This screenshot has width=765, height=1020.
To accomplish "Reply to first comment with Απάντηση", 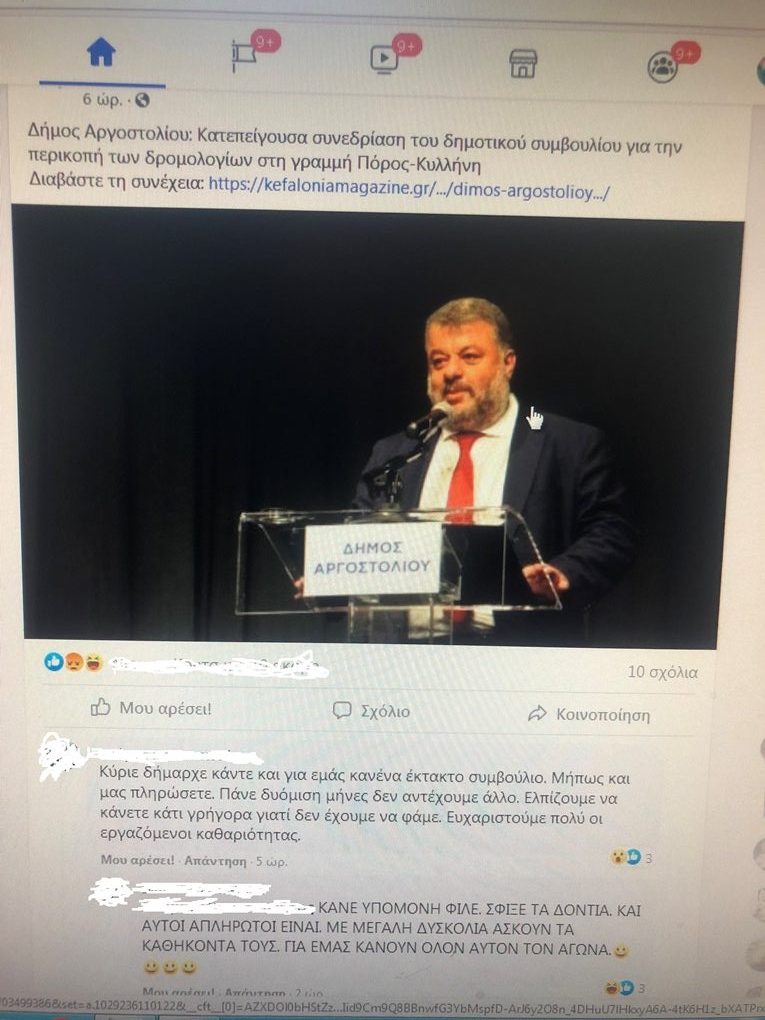I will pos(215,861).
